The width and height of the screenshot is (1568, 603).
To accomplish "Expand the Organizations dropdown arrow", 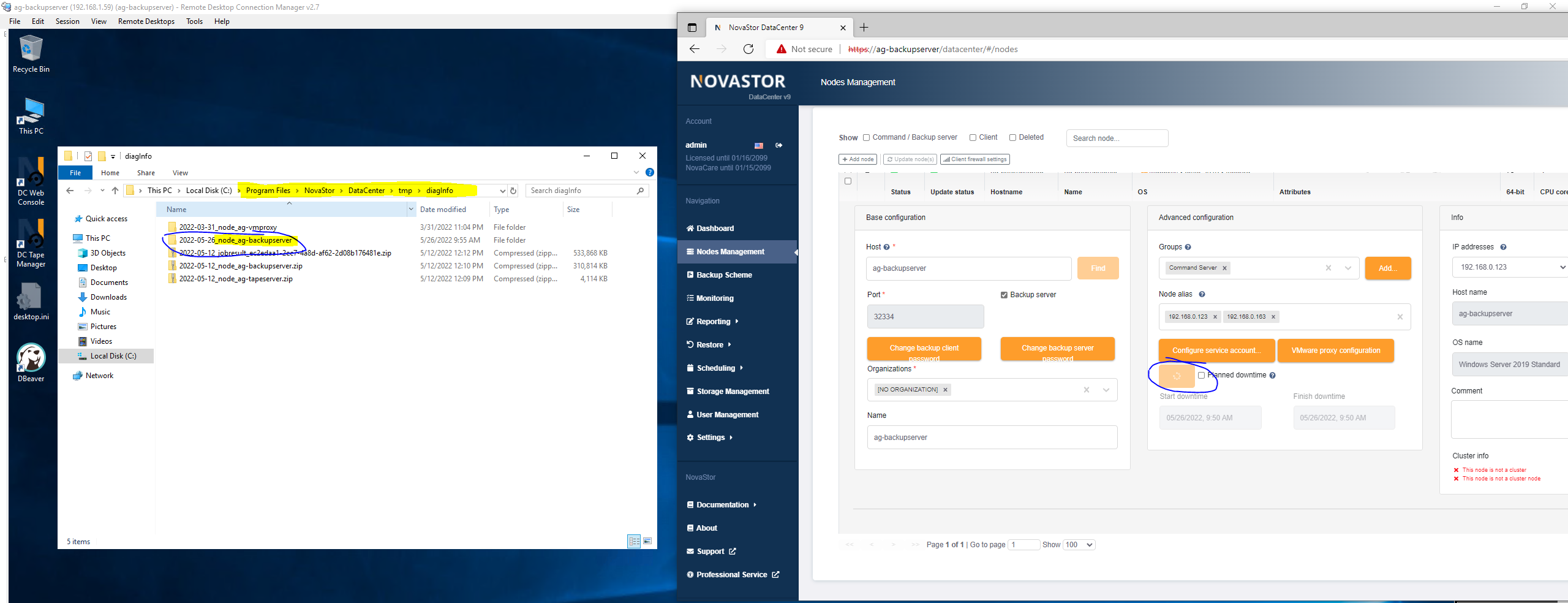I will [1106, 390].
